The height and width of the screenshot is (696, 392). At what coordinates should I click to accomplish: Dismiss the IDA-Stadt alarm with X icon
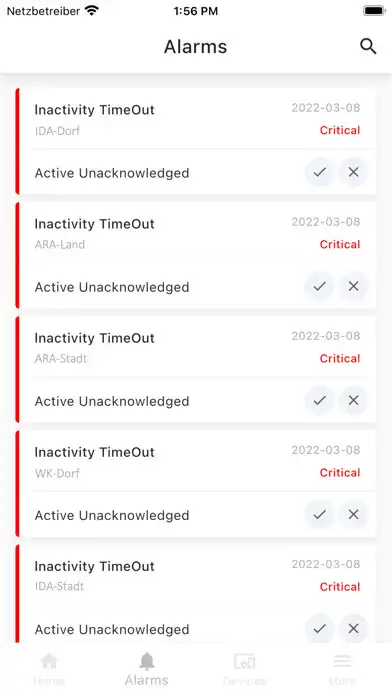(353, 629)
